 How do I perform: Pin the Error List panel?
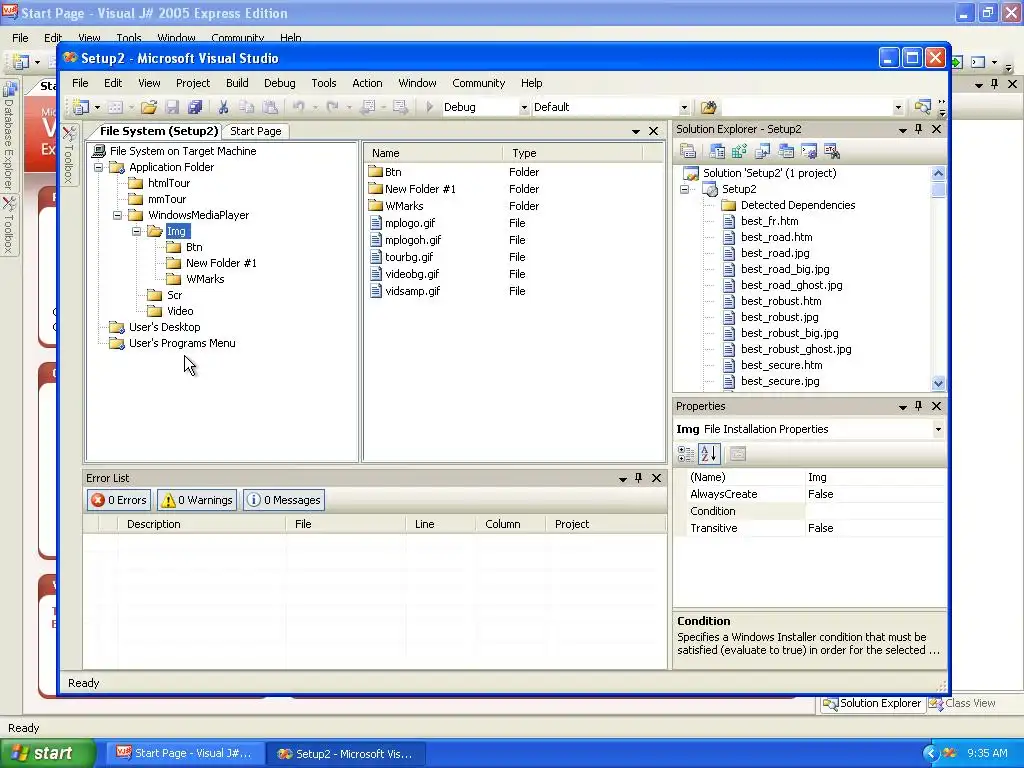tap(639, 478)
